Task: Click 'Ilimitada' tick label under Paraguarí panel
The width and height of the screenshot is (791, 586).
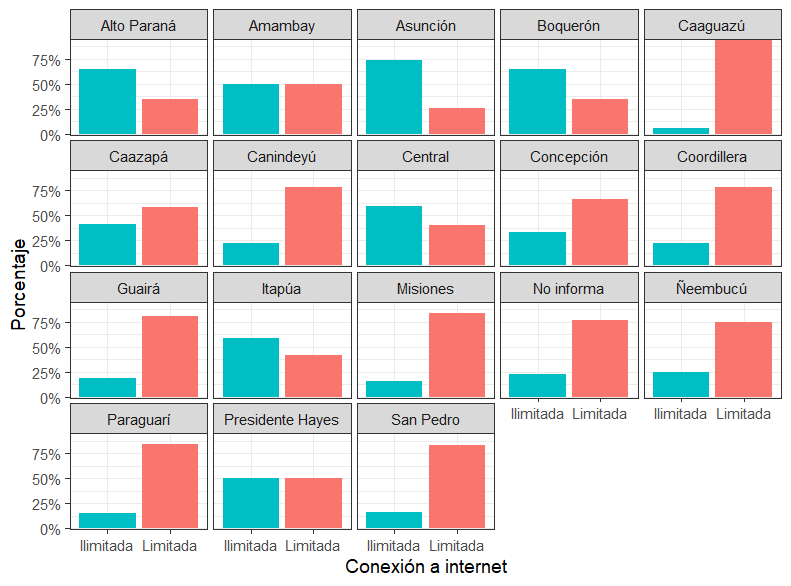Action: [x=108, y=546]
